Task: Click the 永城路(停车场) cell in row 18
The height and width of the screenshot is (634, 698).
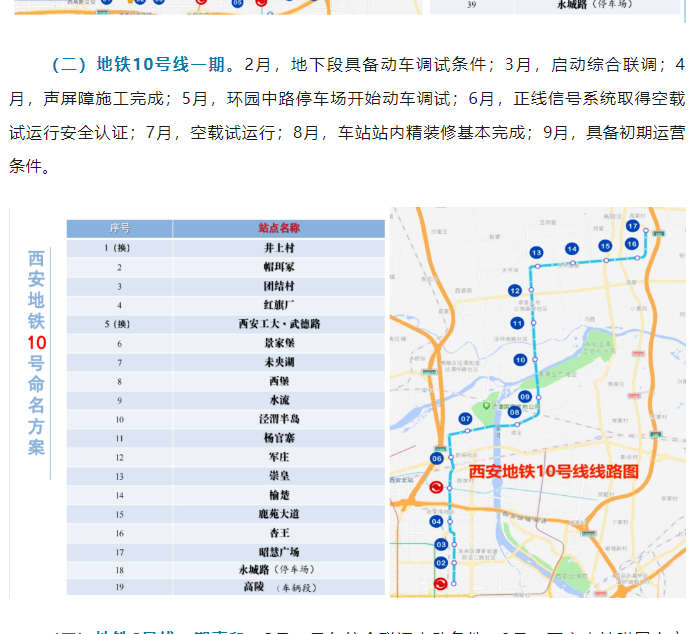Action: [x=279, y=570]
